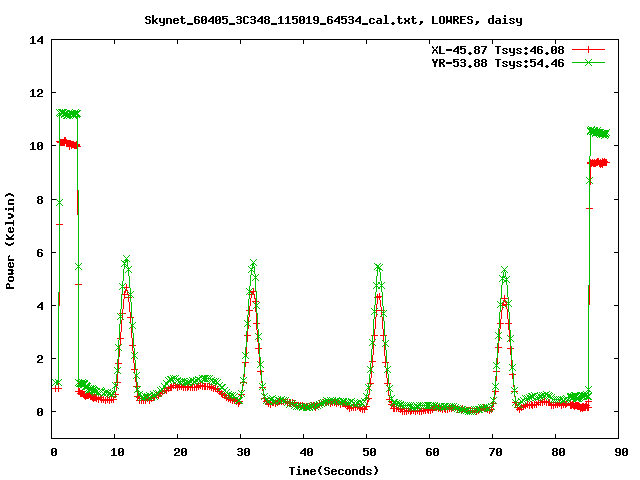Click red calibration plateau at plot start
The image size is (640, 480).
[x=69, y=144]
